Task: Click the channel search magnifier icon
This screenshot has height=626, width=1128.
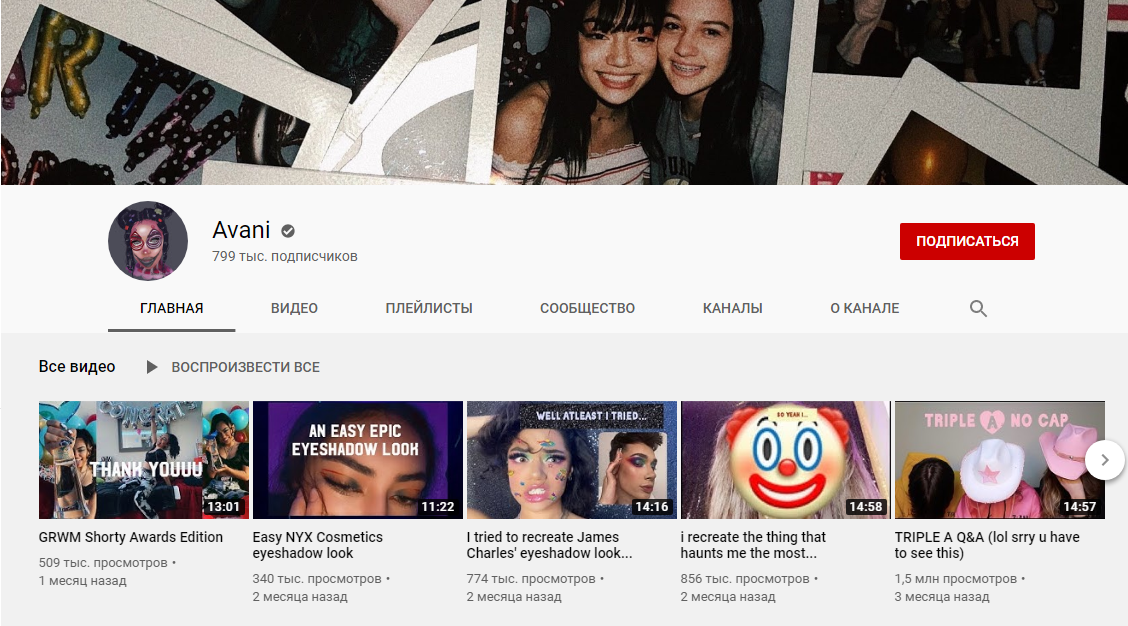Action: (x=978, y=309)
